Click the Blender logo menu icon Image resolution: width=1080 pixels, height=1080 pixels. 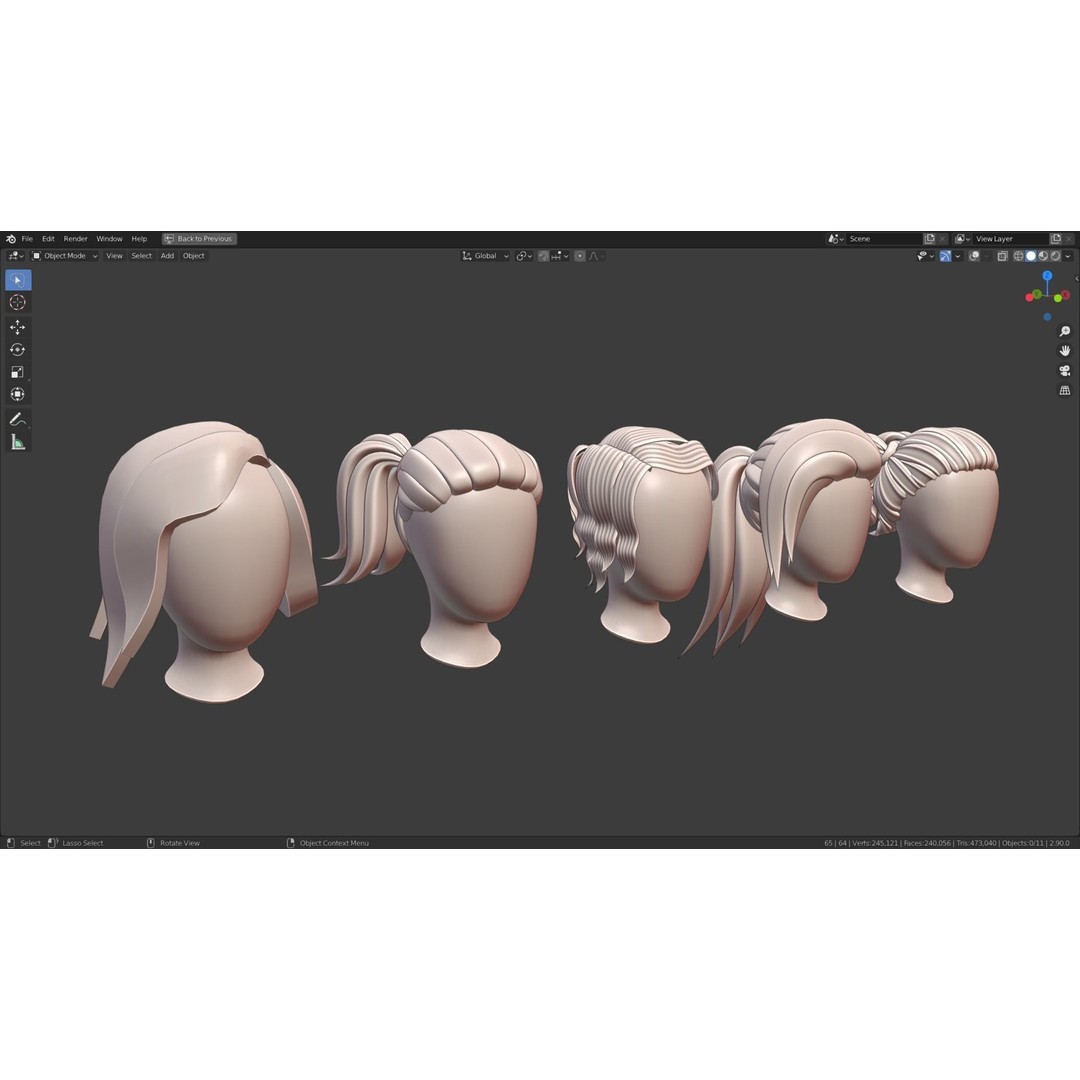click(10, 239)
